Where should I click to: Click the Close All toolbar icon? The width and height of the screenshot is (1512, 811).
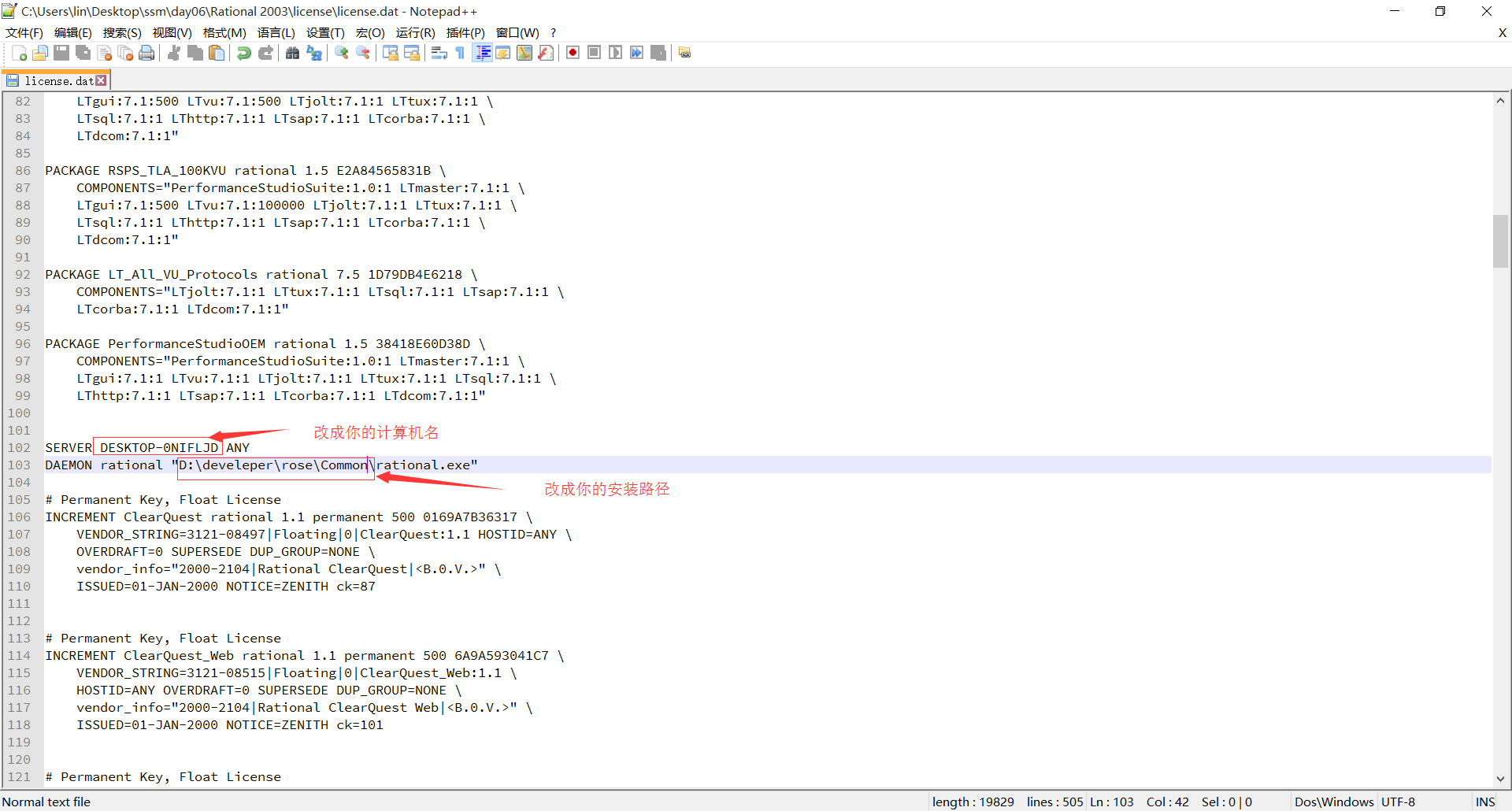pos(125,53)
